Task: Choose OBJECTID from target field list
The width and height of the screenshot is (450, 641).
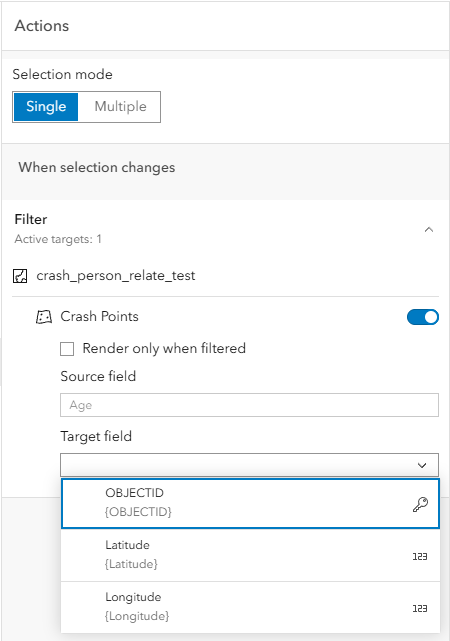Action: coord(250,503)
